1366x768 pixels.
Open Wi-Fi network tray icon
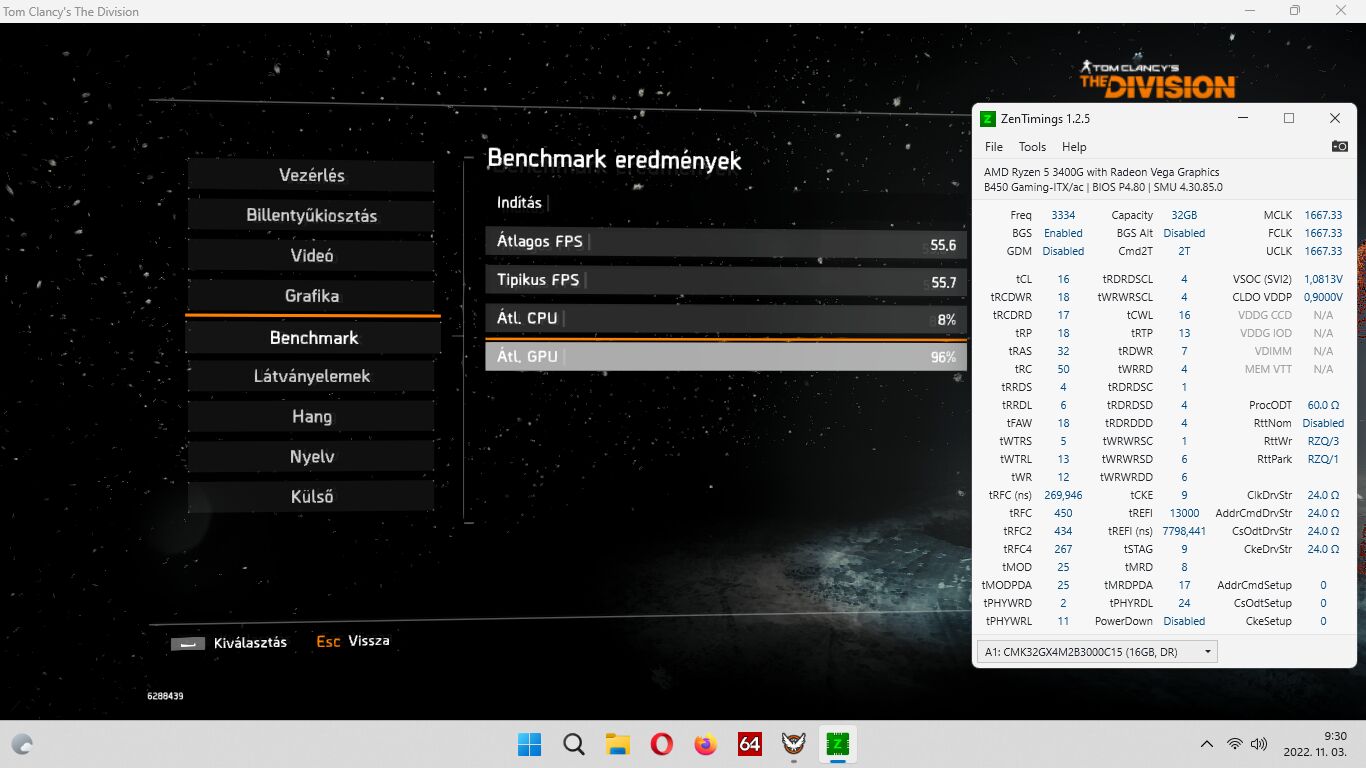[x=1235, y=744]
